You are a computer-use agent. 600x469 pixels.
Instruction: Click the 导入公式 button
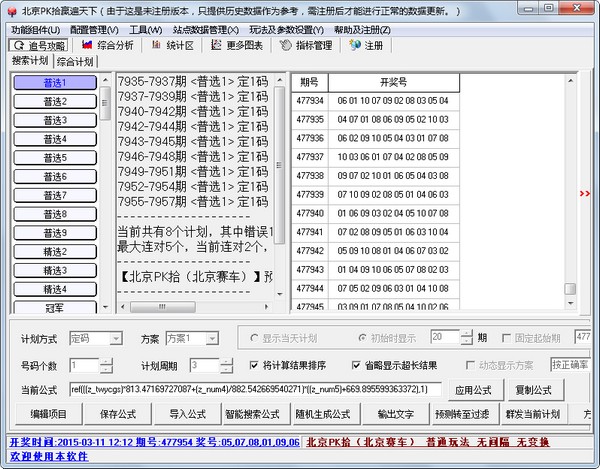pos(188,414)
